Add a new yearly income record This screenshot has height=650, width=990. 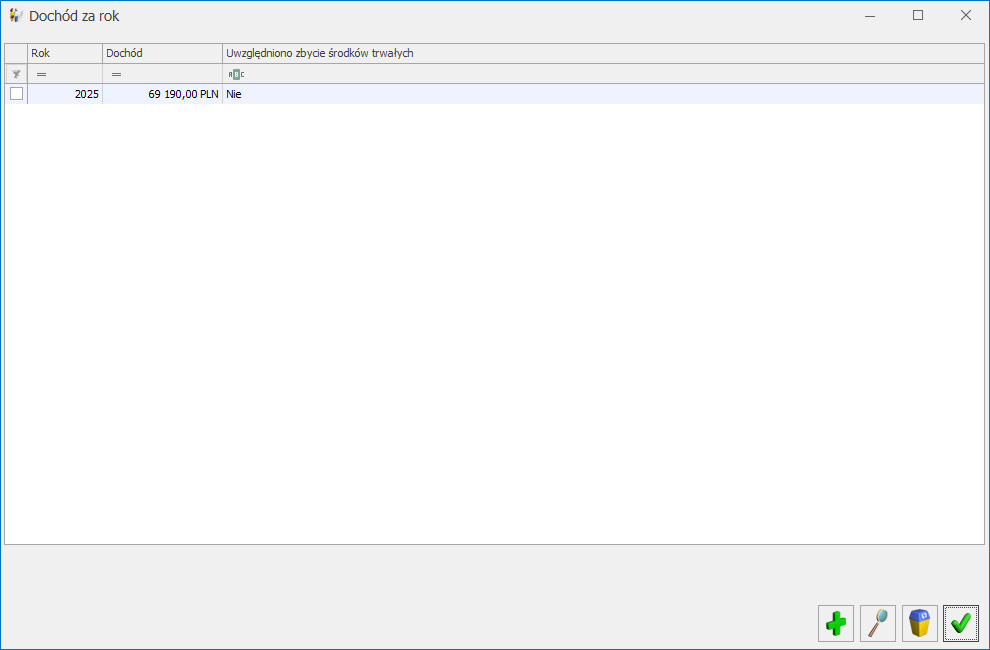point(835,623)
